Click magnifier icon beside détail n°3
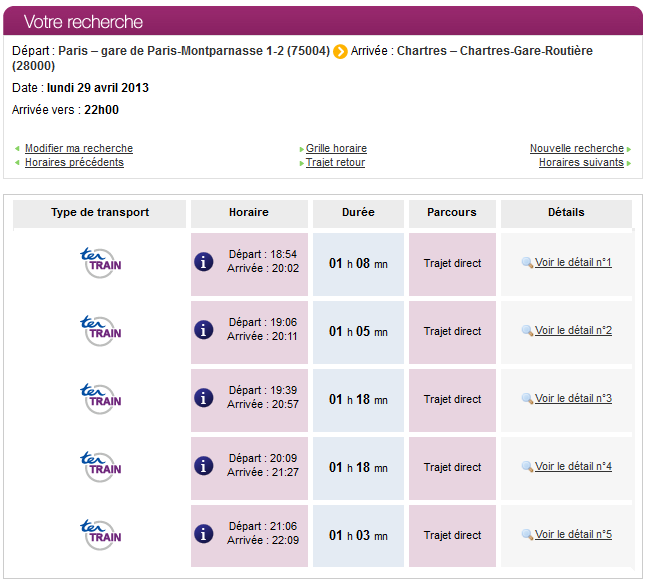 (527, 398)
